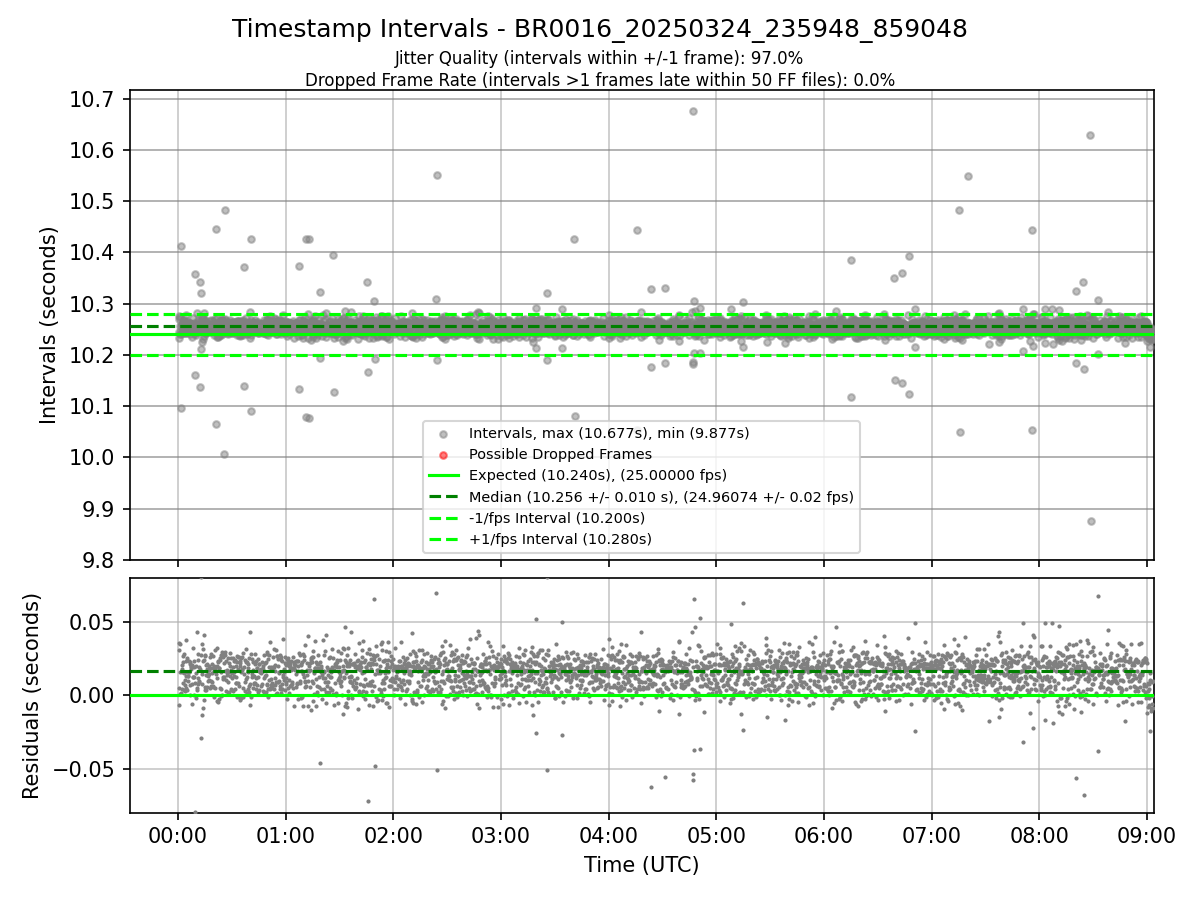Image resolution: width=1200 pixels, height=900 pixels.
Task: Click legend entry "-1/fps Interval (10.200s)"
Action: tap(556, 518)
